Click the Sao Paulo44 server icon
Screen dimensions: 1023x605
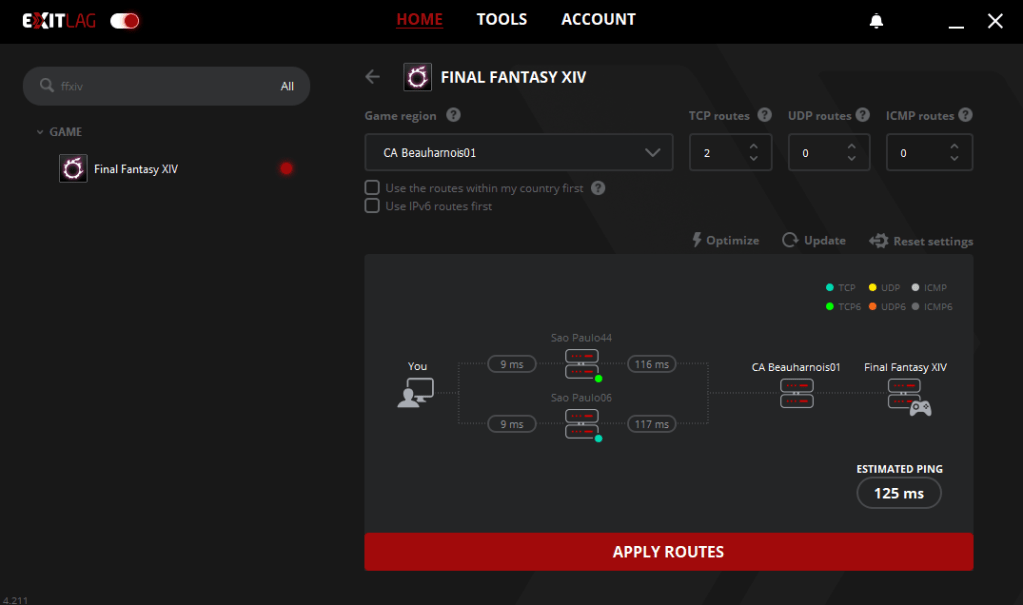click(x=581, y=364)
